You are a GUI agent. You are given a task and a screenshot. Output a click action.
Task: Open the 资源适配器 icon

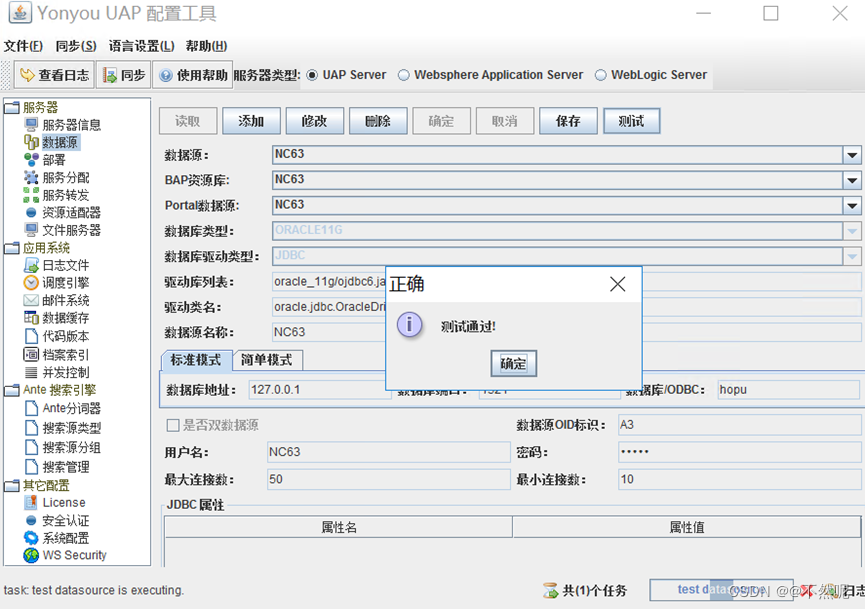[x=31, y=213]
